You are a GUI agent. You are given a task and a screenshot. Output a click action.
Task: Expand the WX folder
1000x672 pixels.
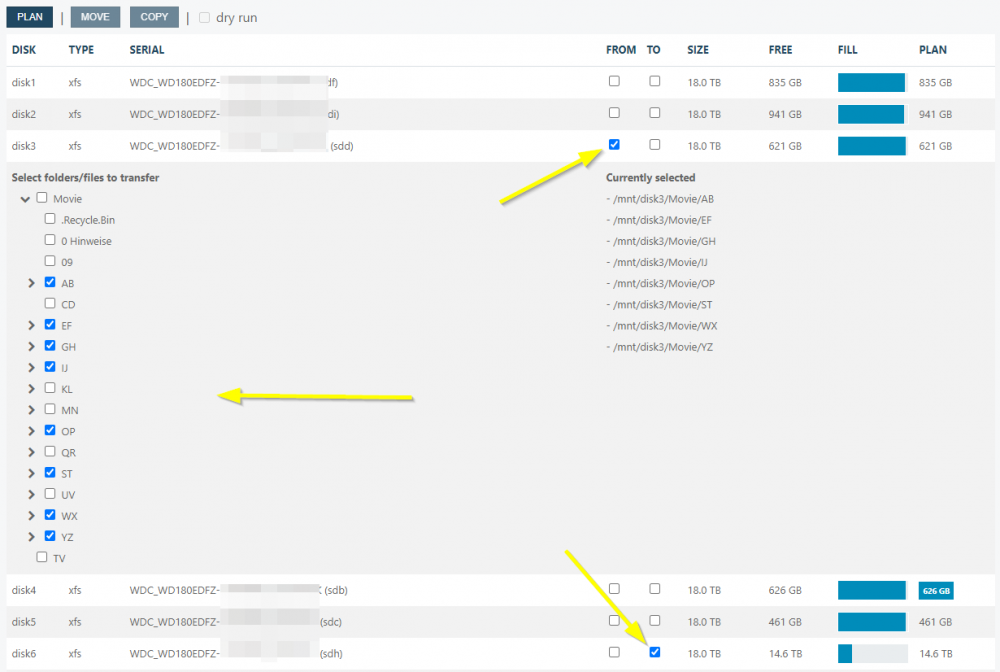point(31,515)
